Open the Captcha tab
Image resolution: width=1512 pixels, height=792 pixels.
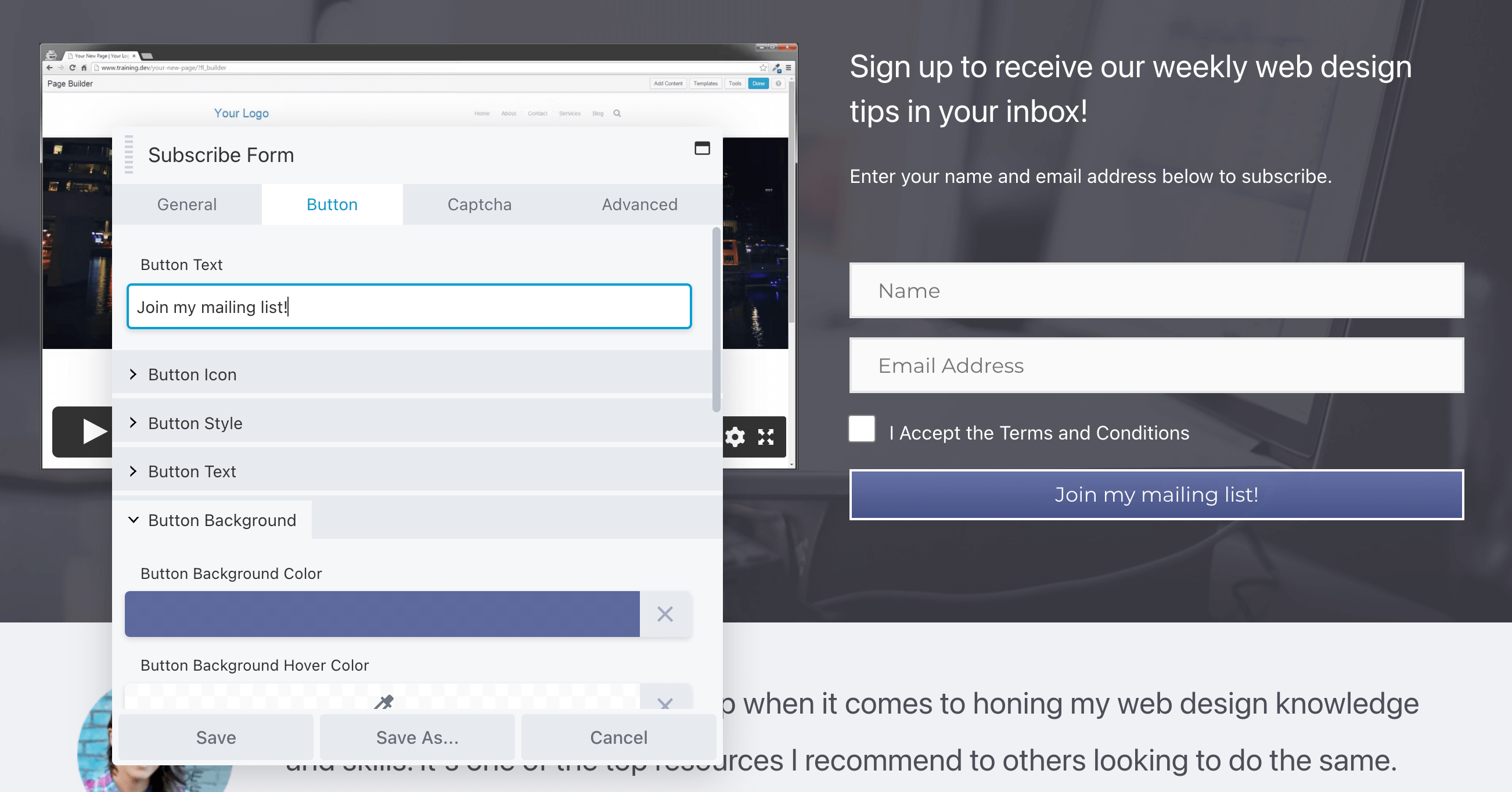[479, 204]
